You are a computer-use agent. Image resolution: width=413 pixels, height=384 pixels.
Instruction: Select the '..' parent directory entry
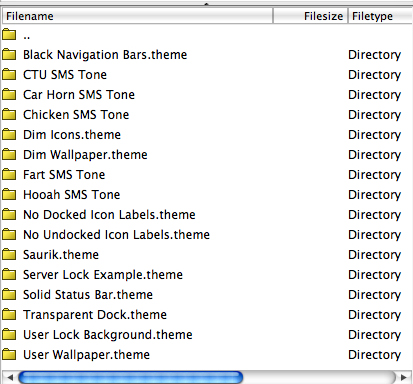click(27, 36)
